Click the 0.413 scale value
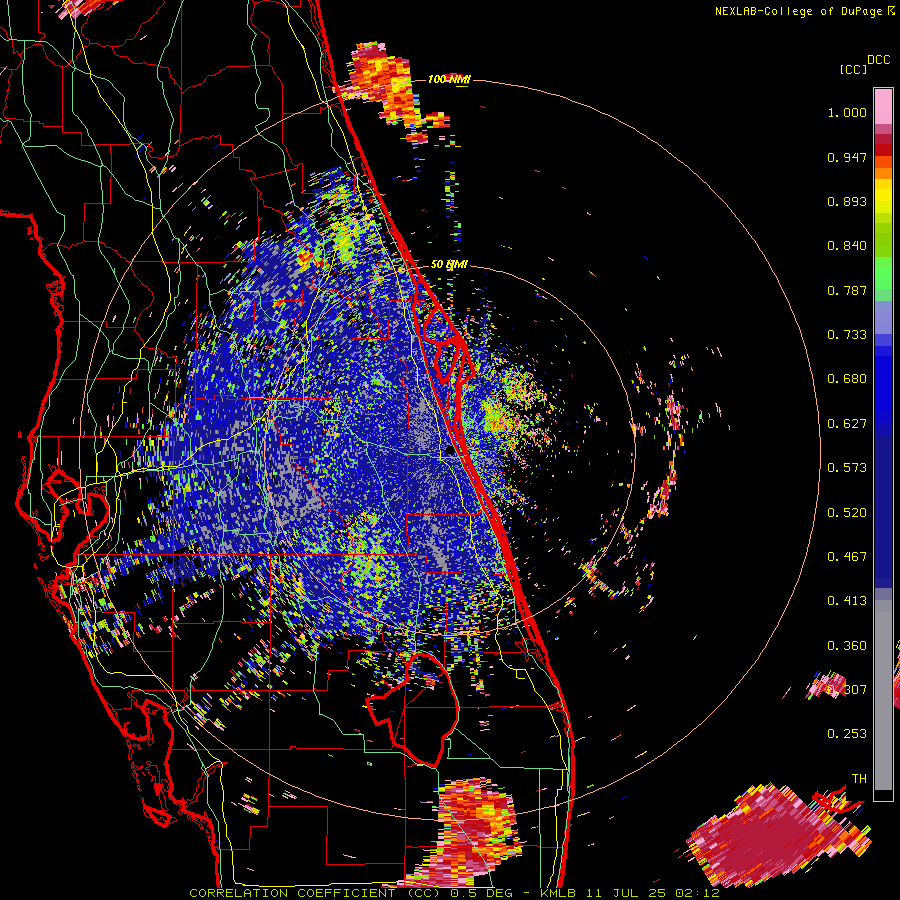Screen dimensions: 900x900 click(x=847, y=601)
